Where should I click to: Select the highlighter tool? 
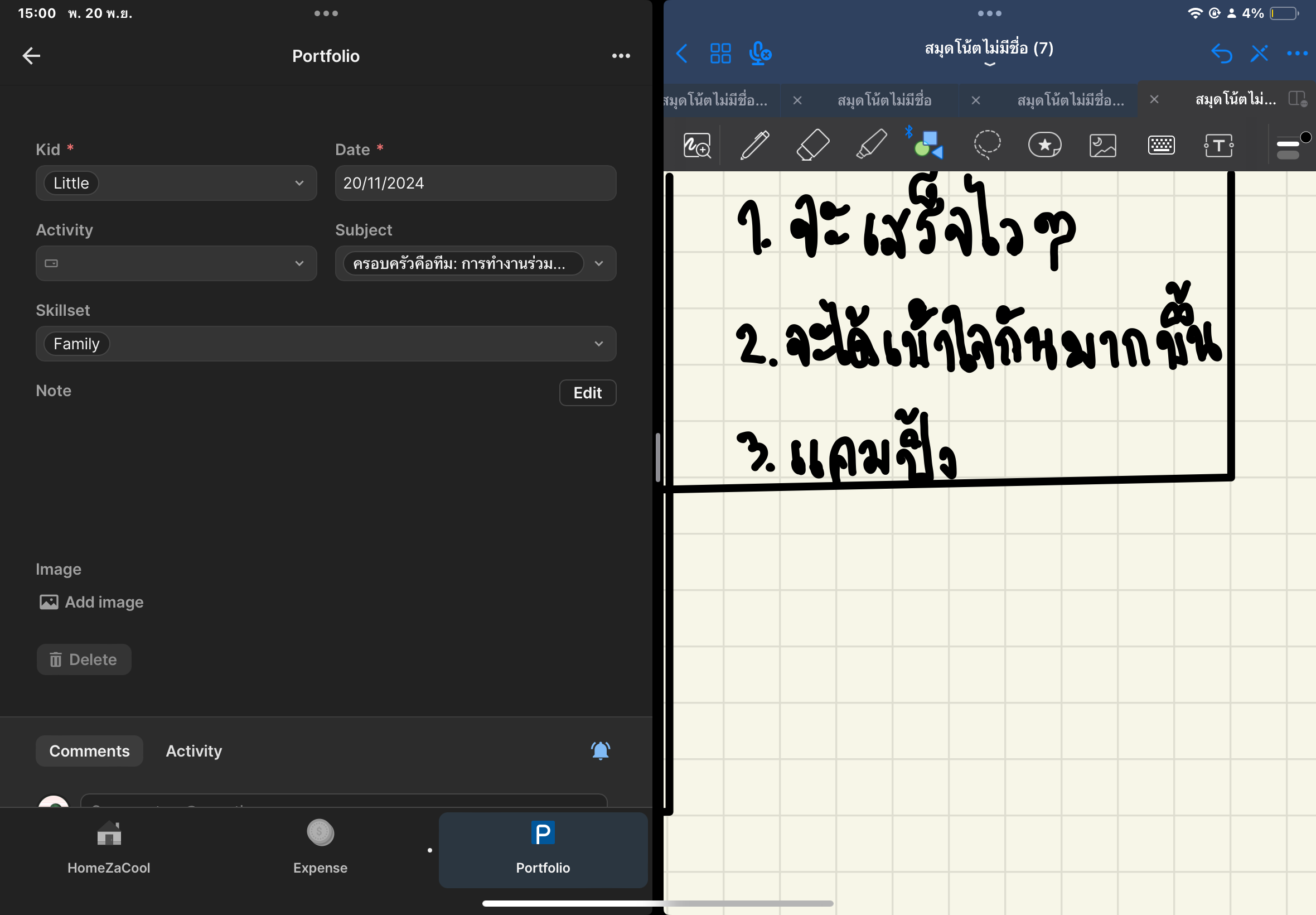[x=871, y=145]
